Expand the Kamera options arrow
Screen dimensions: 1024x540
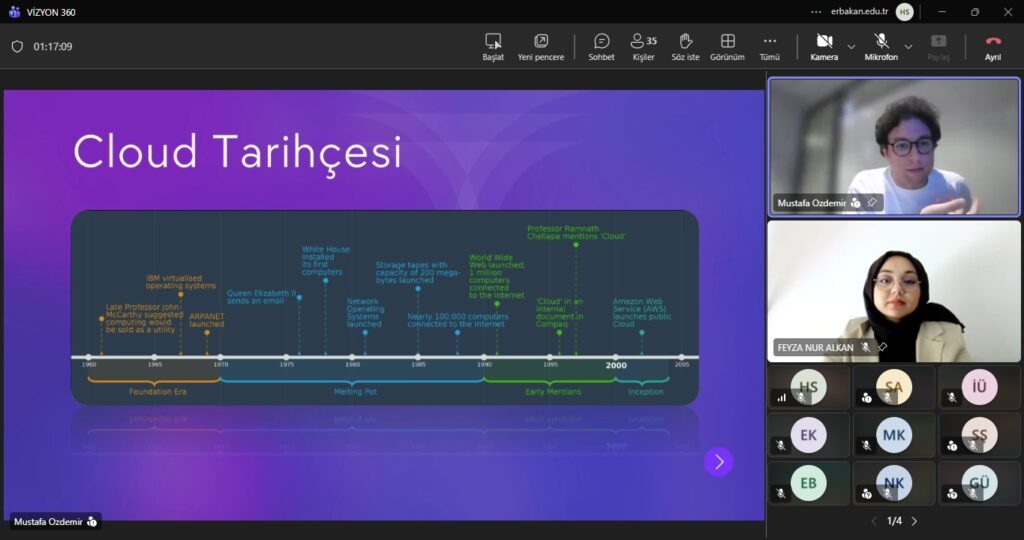pos(851,47)
